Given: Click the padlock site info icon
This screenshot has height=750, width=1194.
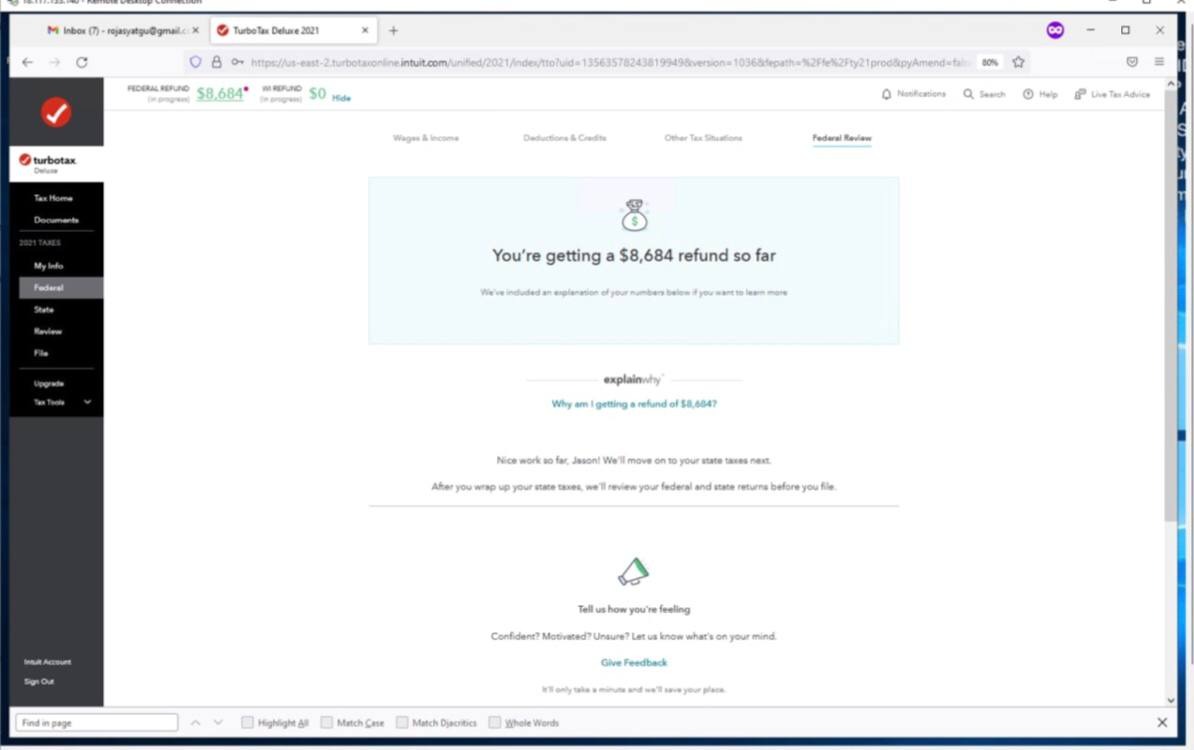Looking at the screenshot, I should (216, 62).
